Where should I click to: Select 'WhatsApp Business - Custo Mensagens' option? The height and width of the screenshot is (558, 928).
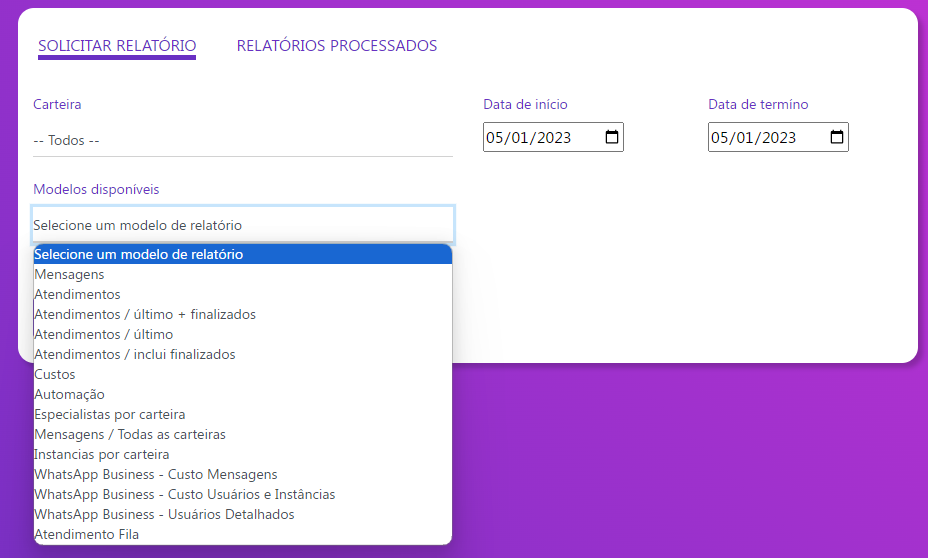tap(243, 475)
